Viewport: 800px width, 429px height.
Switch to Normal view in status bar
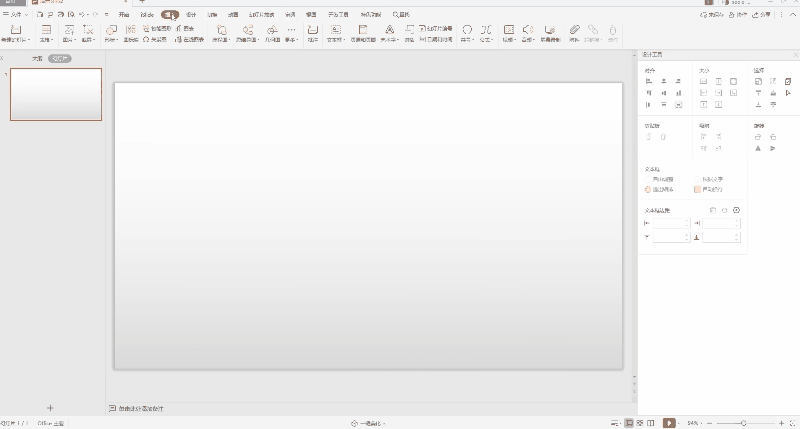(x=629, y=423)
